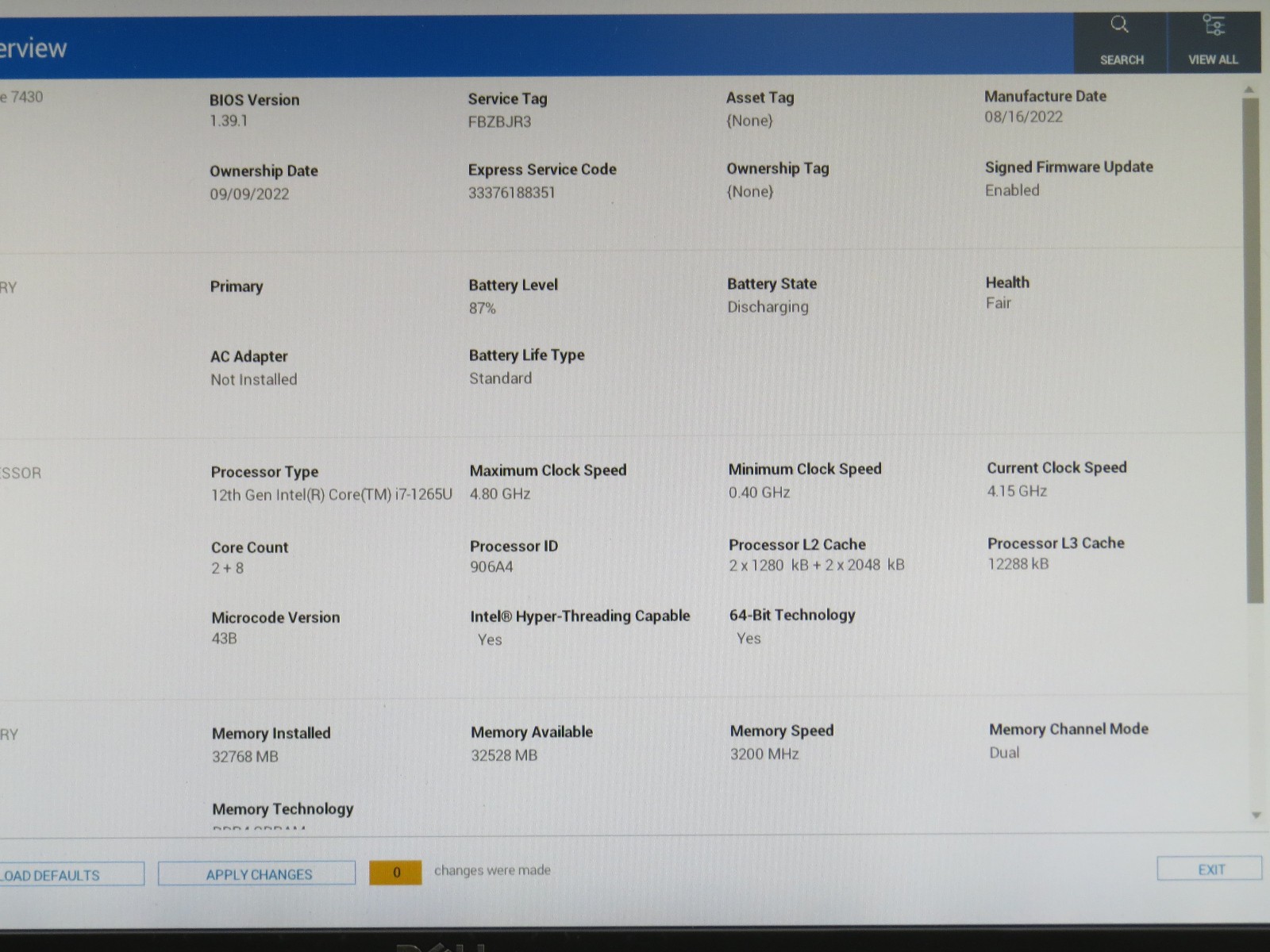
Task: Click the Battery State value Discharging
Action: (768, 307)
